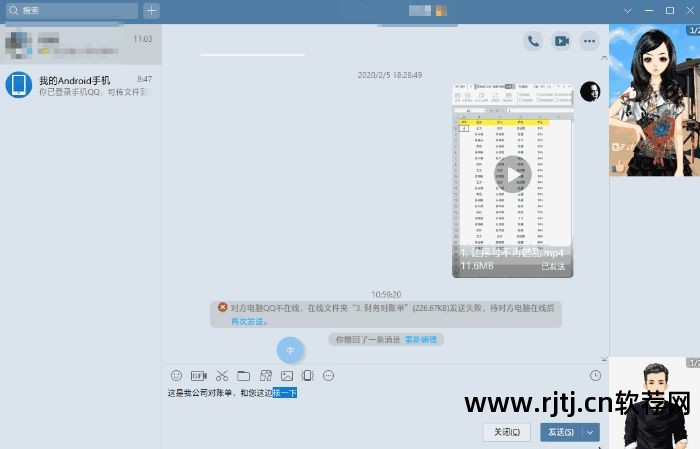Insert a picture via the image icon
The width and height of the screenshot is (700, 449).
pos(287,376)
